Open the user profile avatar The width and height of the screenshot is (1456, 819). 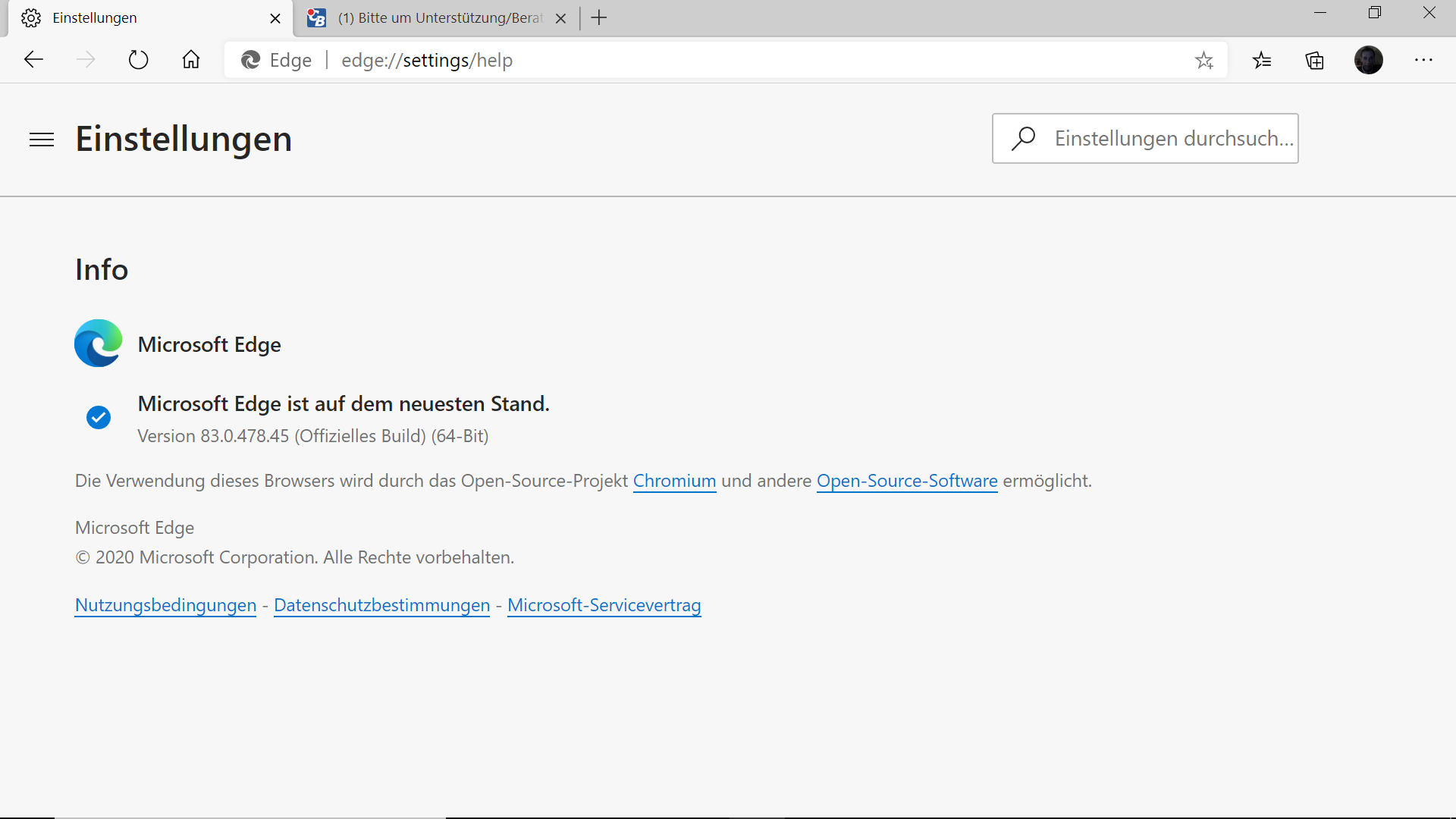pos(1369,60)
